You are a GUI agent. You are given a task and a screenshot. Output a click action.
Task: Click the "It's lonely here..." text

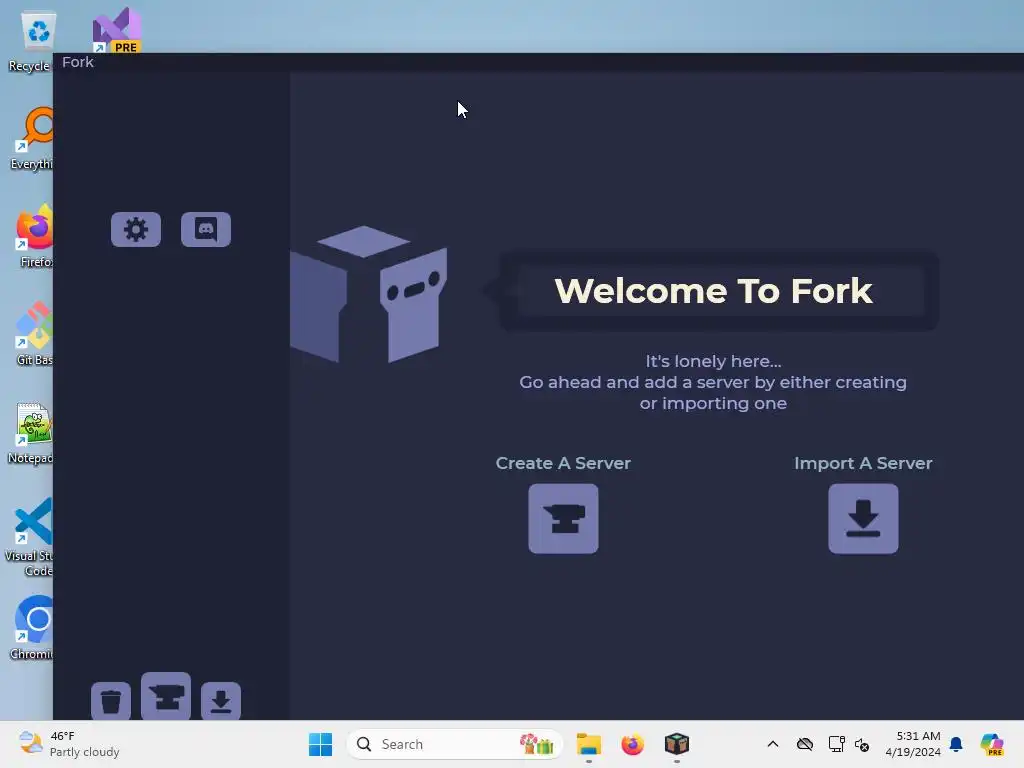[x=713, y=361]
